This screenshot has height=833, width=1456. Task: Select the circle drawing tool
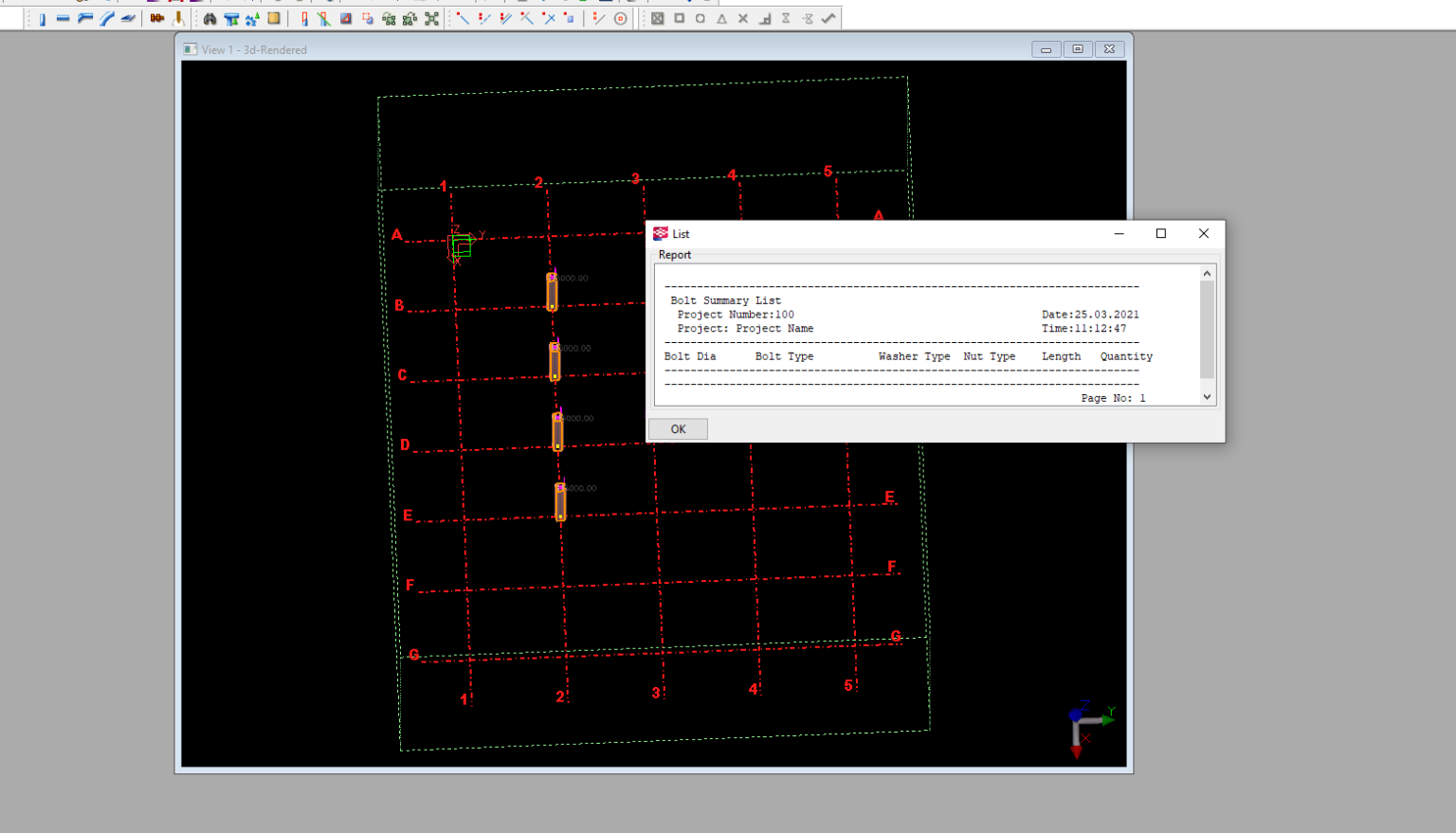pyautogui.click(x=701, y=18)
